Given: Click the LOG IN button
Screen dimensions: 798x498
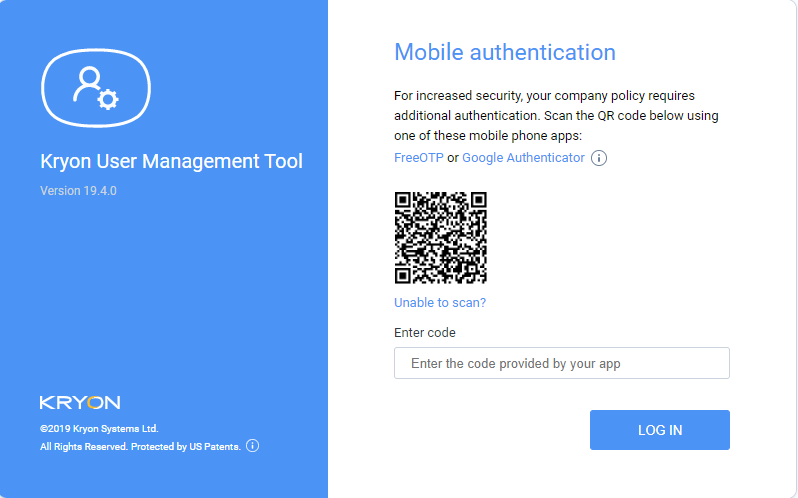Looking at the screenshot, I should [x=660, y=430].
